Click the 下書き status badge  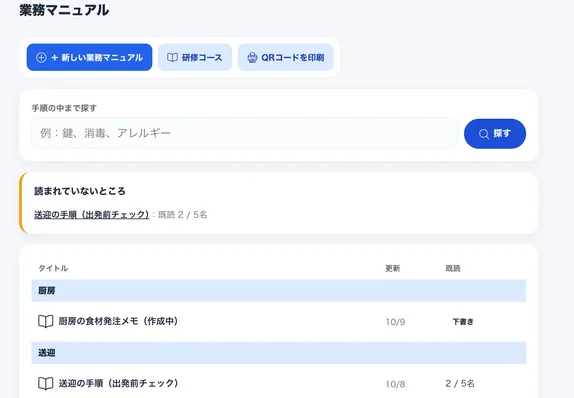pos(463,321)
